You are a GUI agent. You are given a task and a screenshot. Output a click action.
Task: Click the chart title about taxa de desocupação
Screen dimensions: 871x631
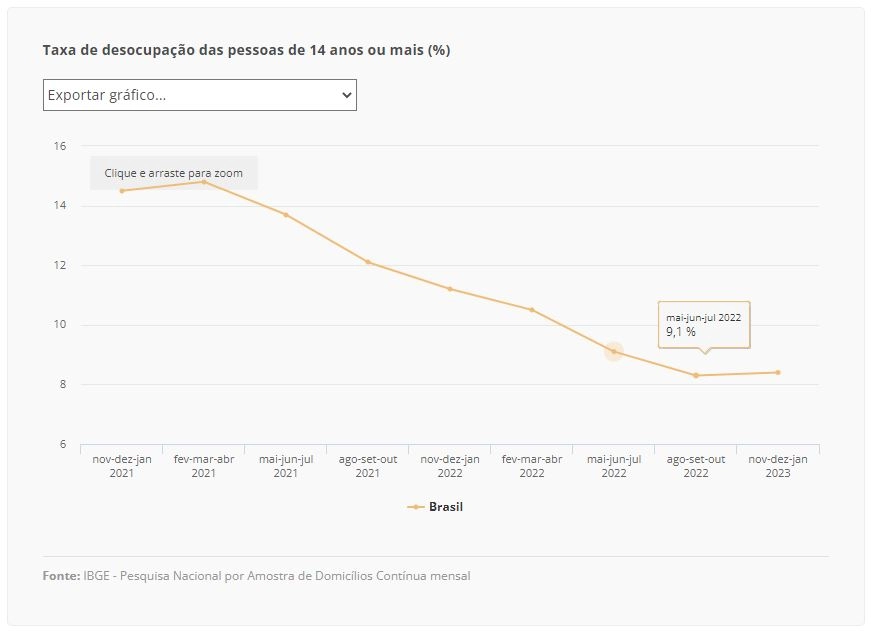tap(247, 50)
